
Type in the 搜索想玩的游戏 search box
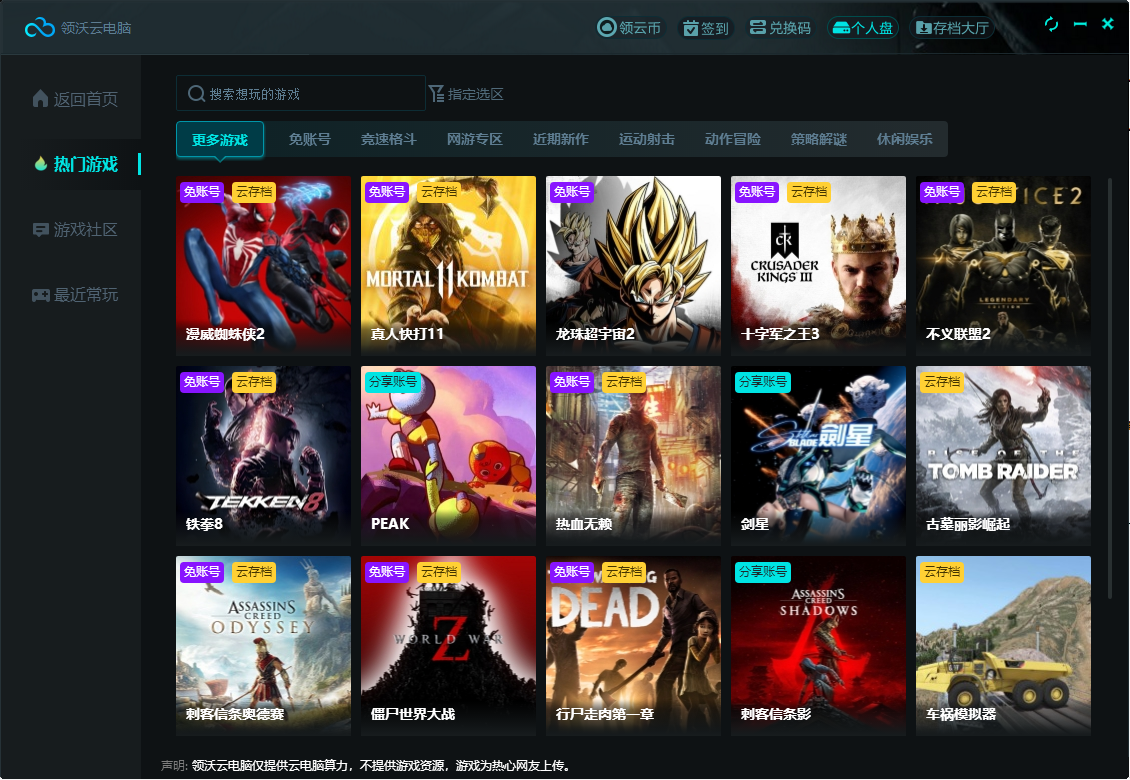301,94
